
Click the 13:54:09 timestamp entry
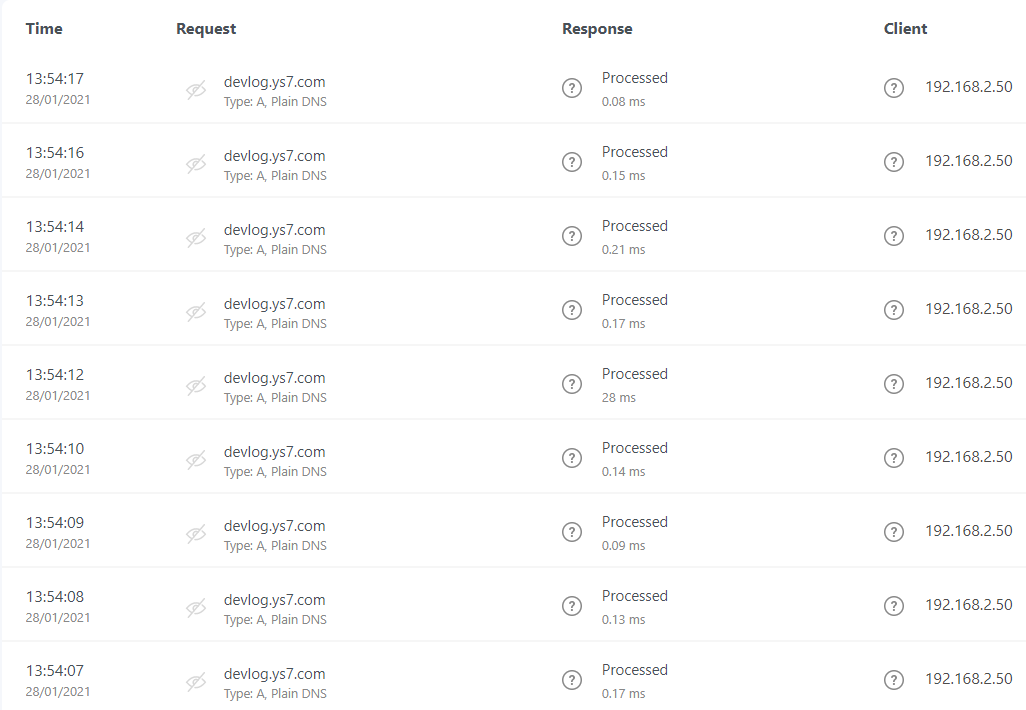point(55,523)
